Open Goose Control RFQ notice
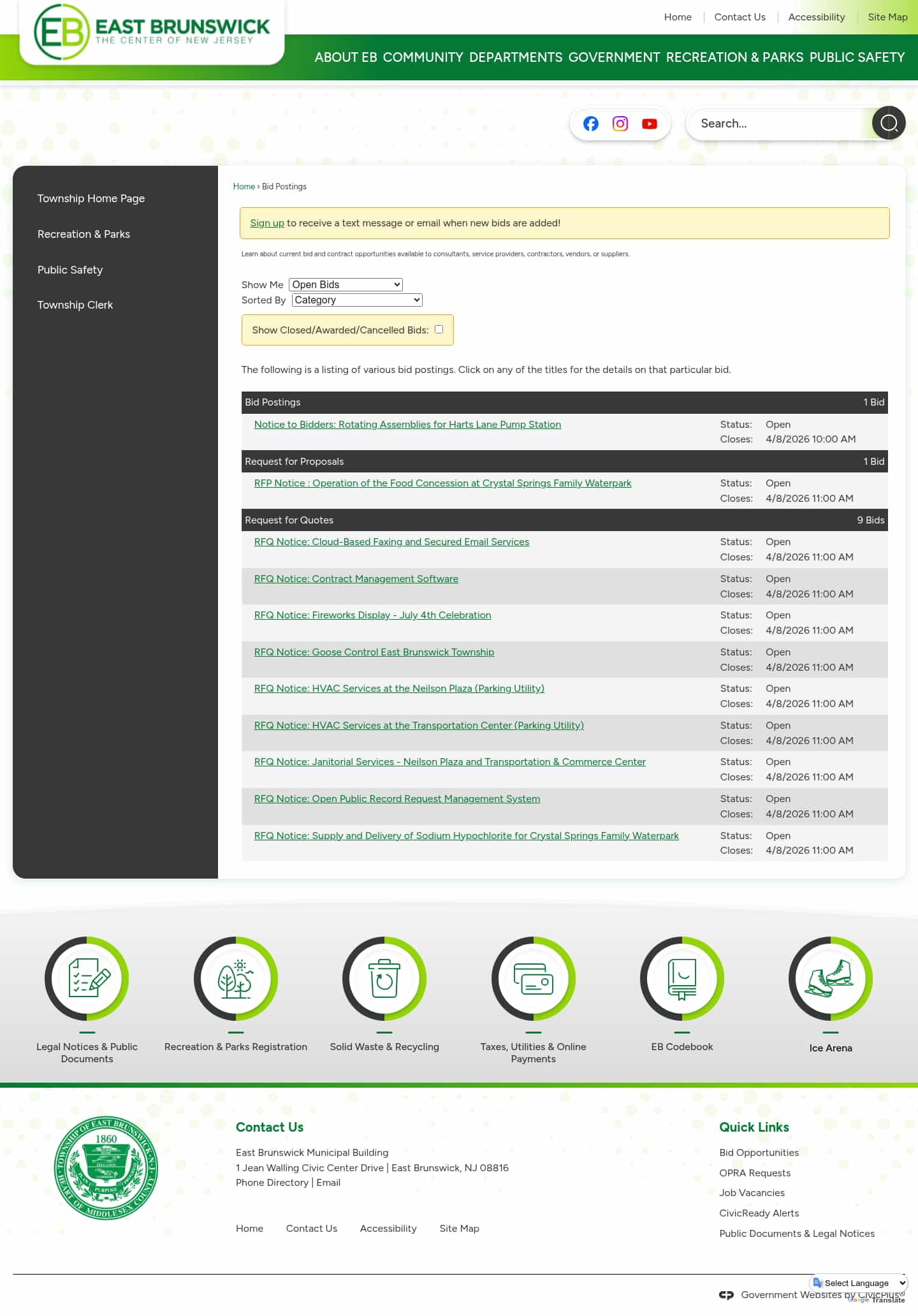This screenshot has height=1316, width=918. pos(374,652)
